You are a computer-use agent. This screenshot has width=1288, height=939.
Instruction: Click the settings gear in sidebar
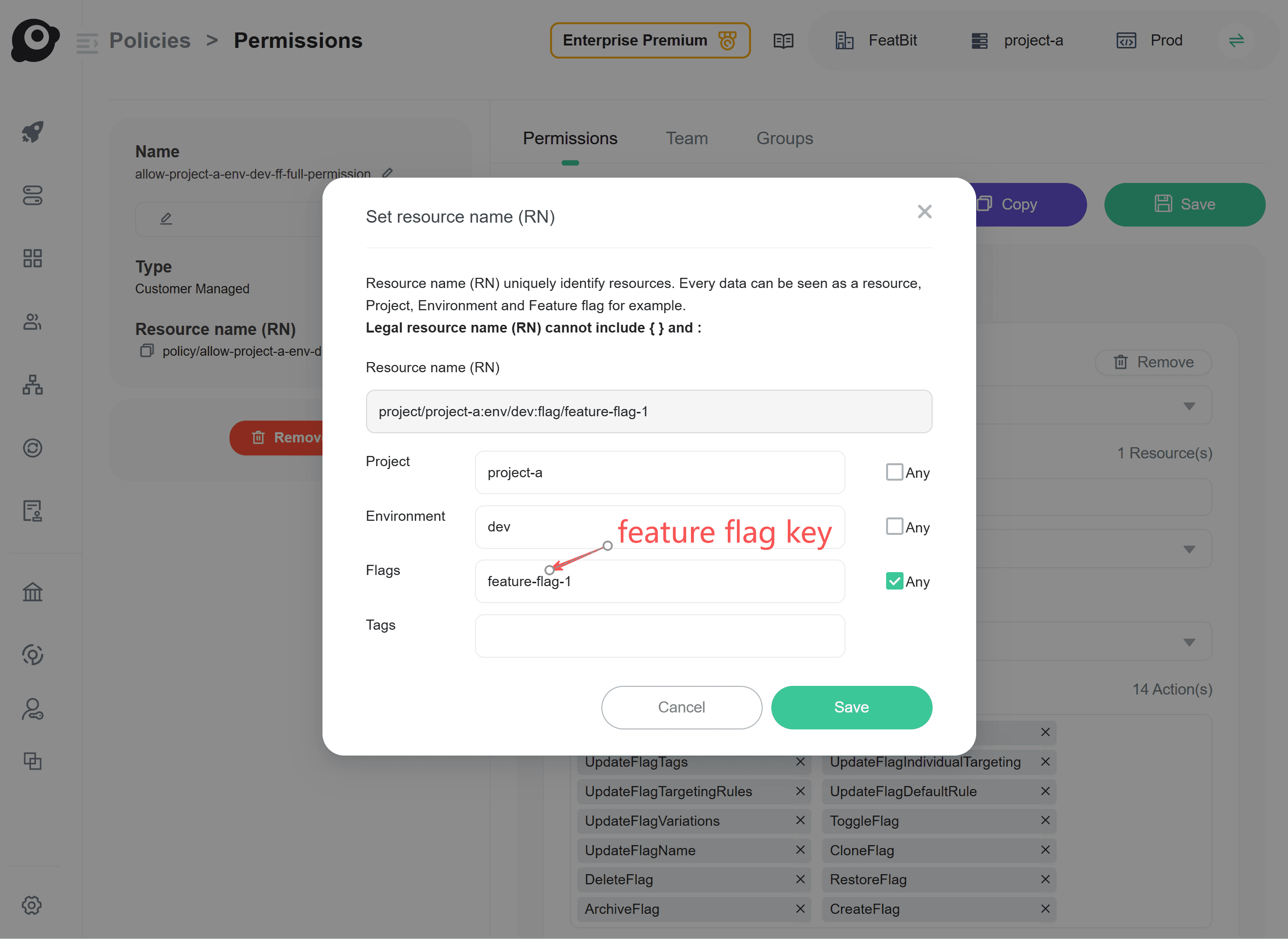[32, 905]
